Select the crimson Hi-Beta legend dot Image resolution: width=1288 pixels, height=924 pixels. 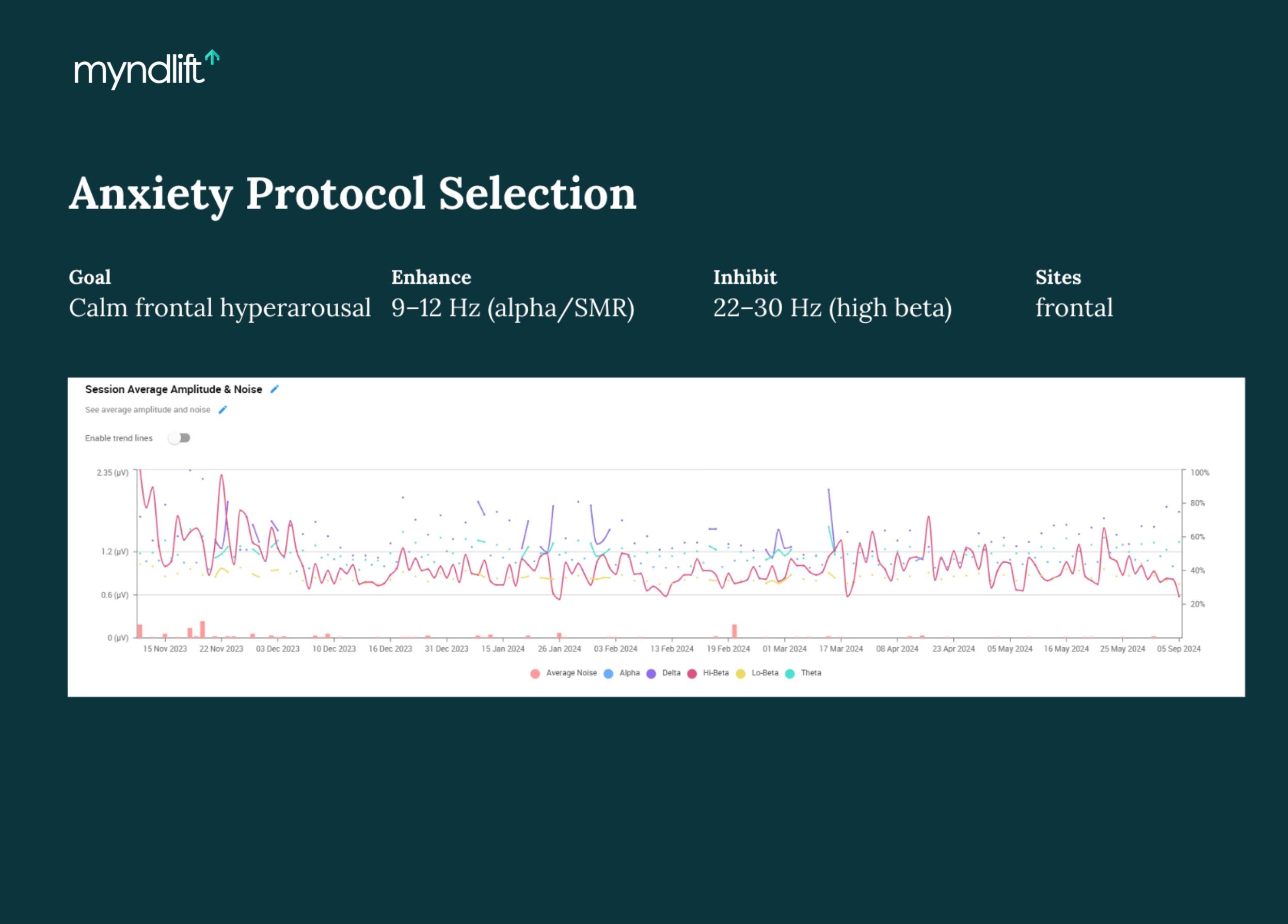(x=692, y=673)
